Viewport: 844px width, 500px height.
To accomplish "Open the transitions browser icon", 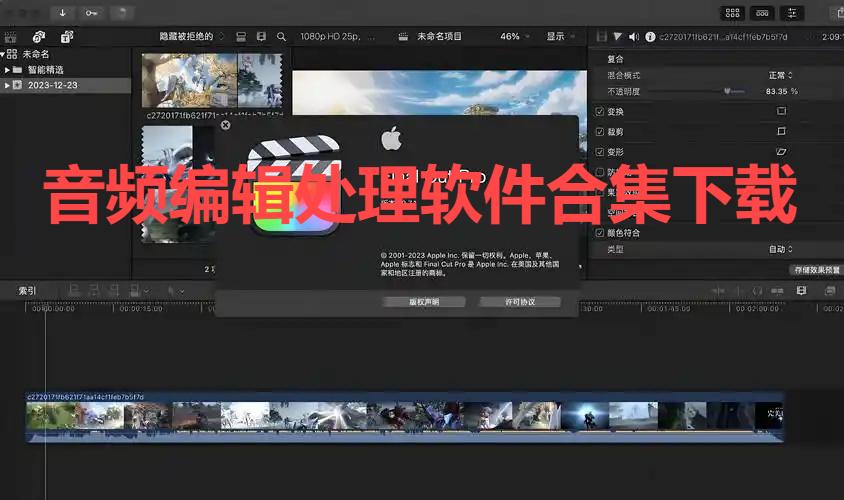I will point(830,291).
